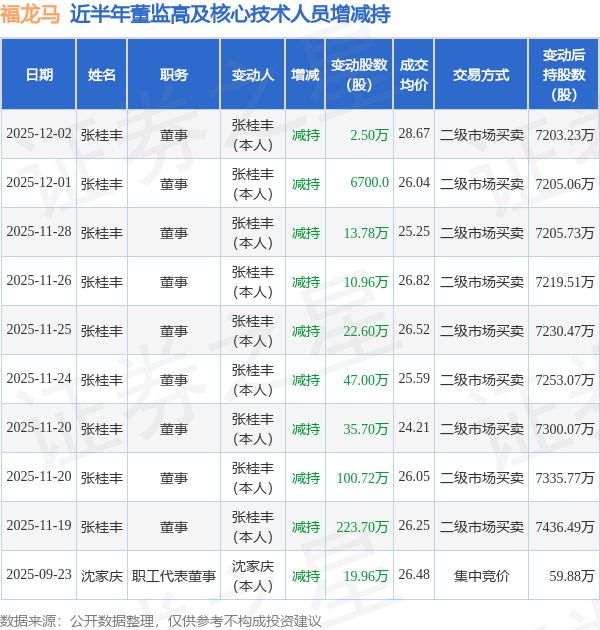Viewport: 600px width, 630px height.
Task: Click the 数据来源 footer disclaimer text
Action: pyautogui.click(x=161, y=621)
